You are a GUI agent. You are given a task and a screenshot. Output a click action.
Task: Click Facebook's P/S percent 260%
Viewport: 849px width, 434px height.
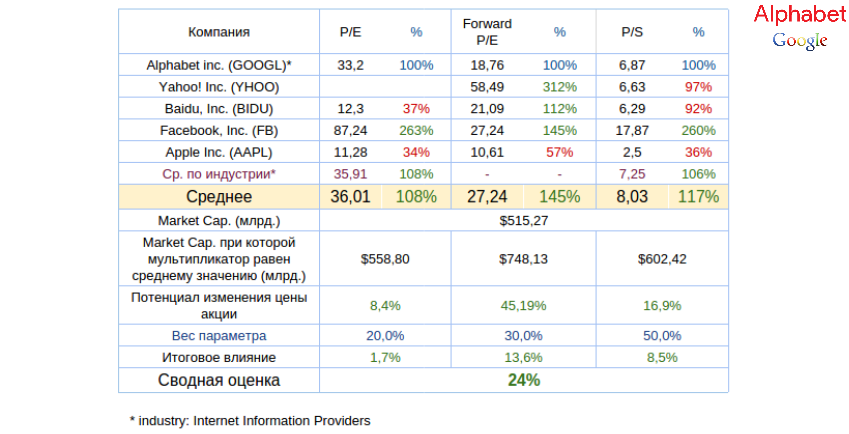pyautogui.click(x=698, y=130)
